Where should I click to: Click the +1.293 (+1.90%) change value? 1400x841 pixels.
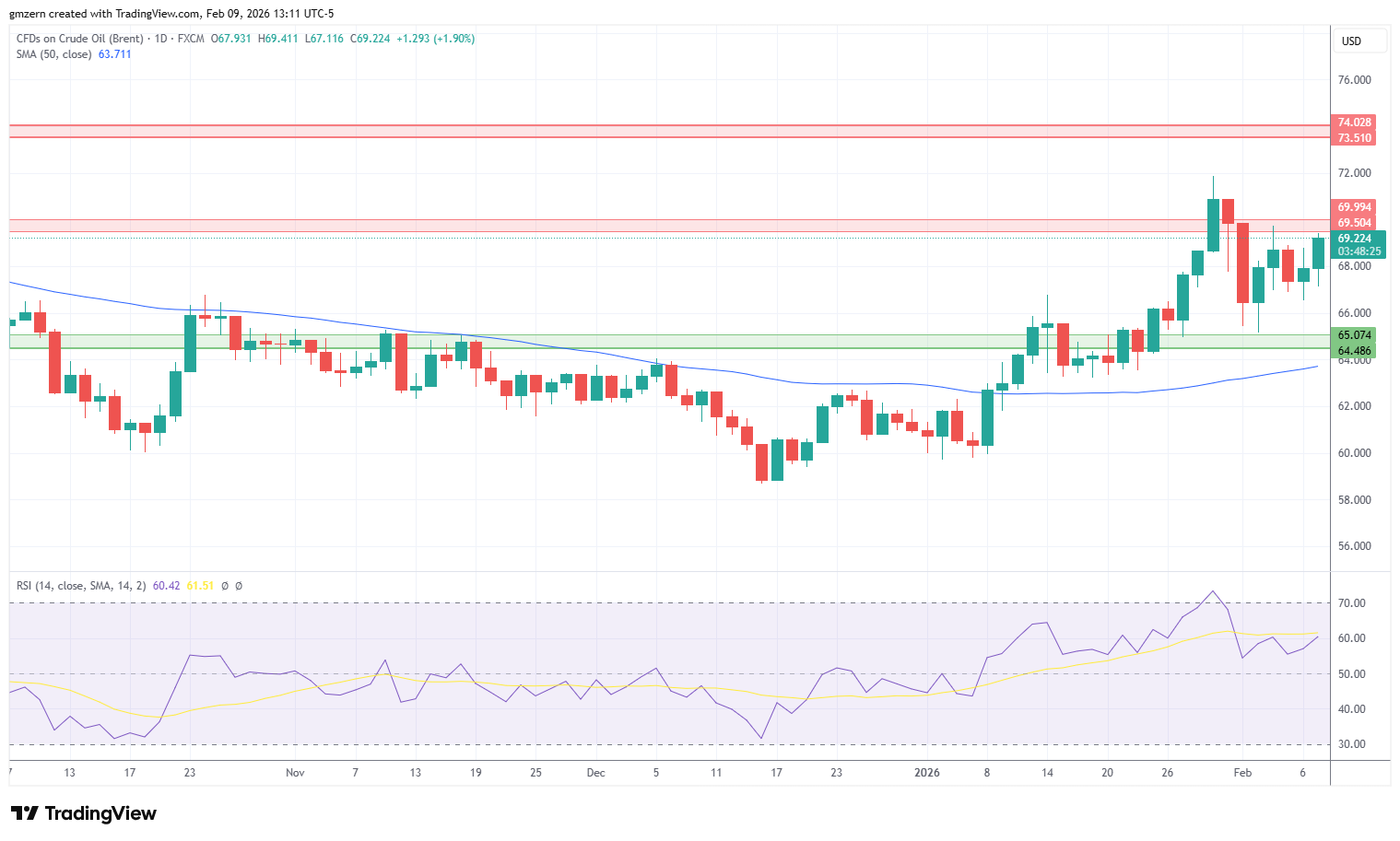click(436, 39)
